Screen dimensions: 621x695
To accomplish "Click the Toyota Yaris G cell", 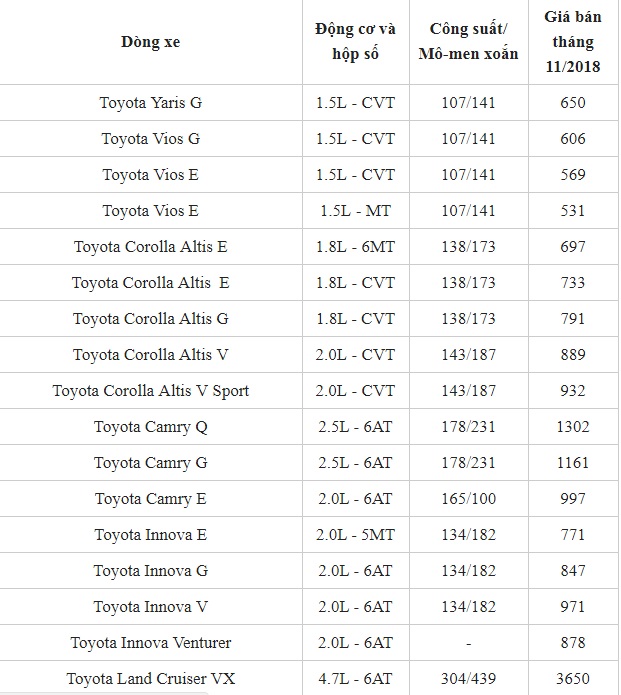I will click(151, 103).
